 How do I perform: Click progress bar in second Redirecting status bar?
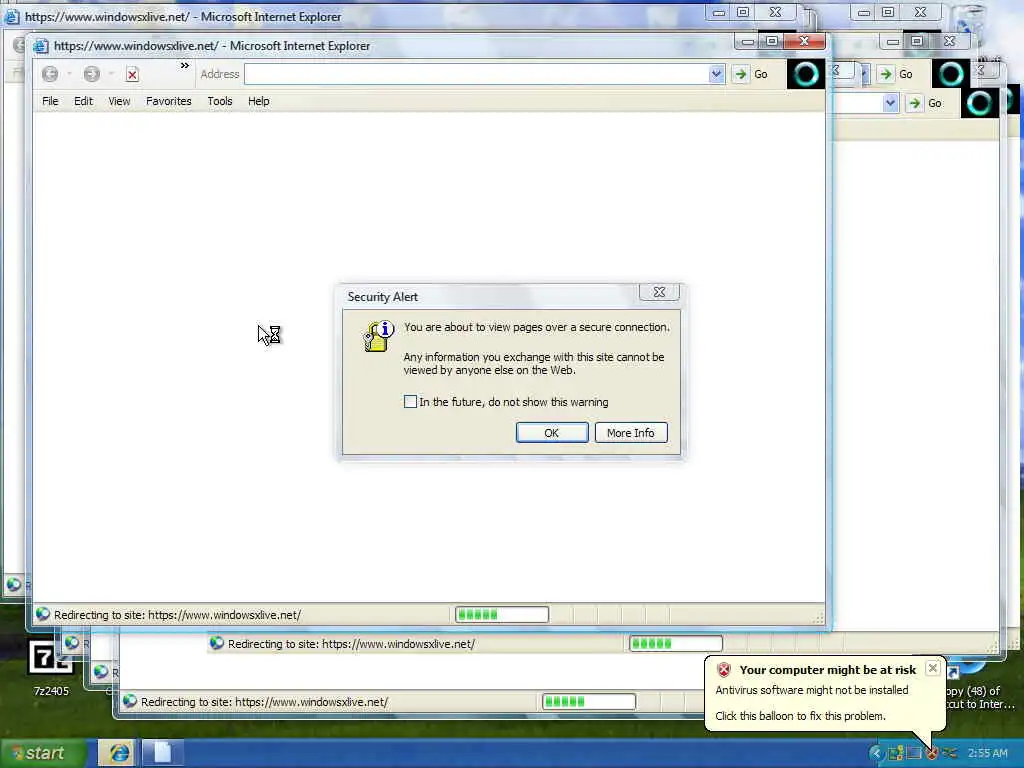click(x=676, y=643)
